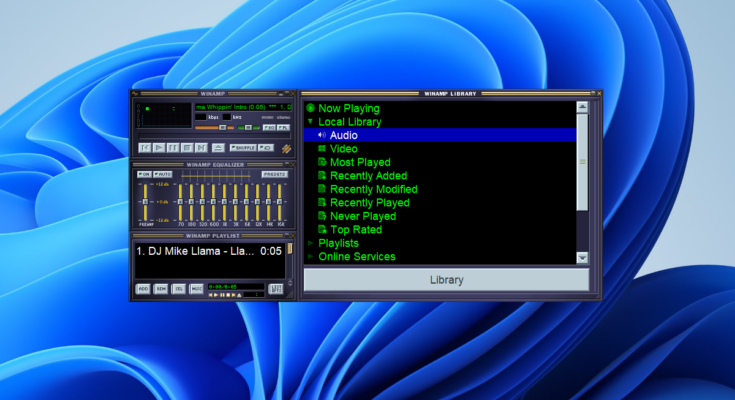Click the Eject open-file button

[x=218, y=147]
